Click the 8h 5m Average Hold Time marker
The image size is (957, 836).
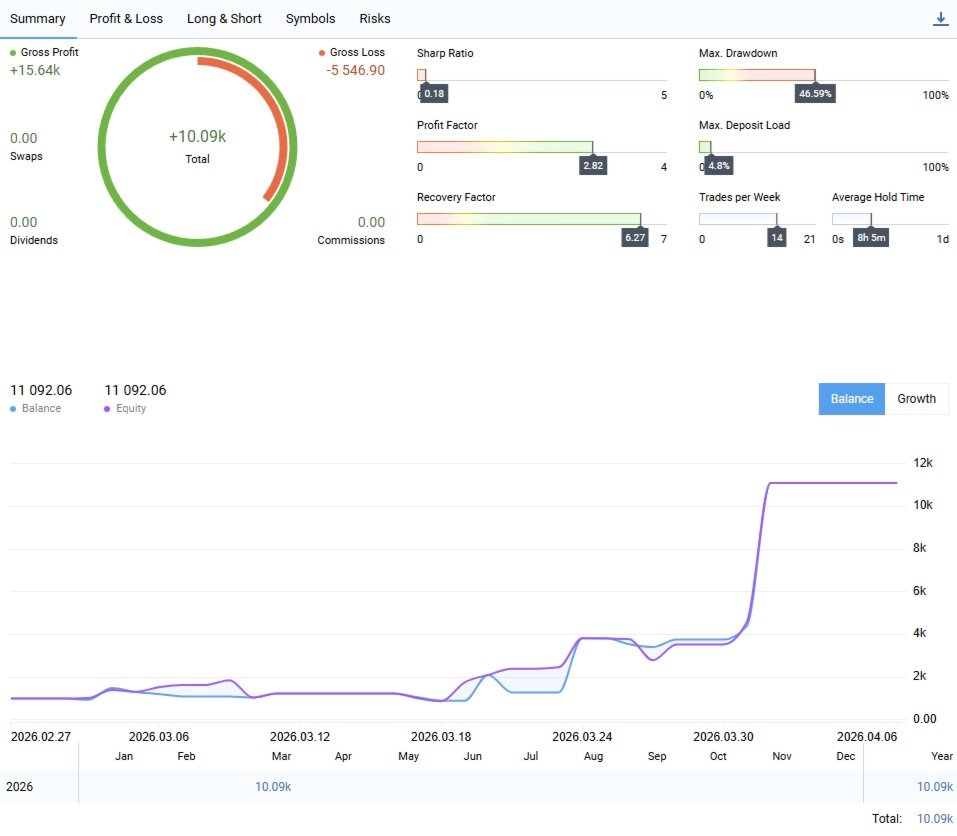(x=871, y=237)
